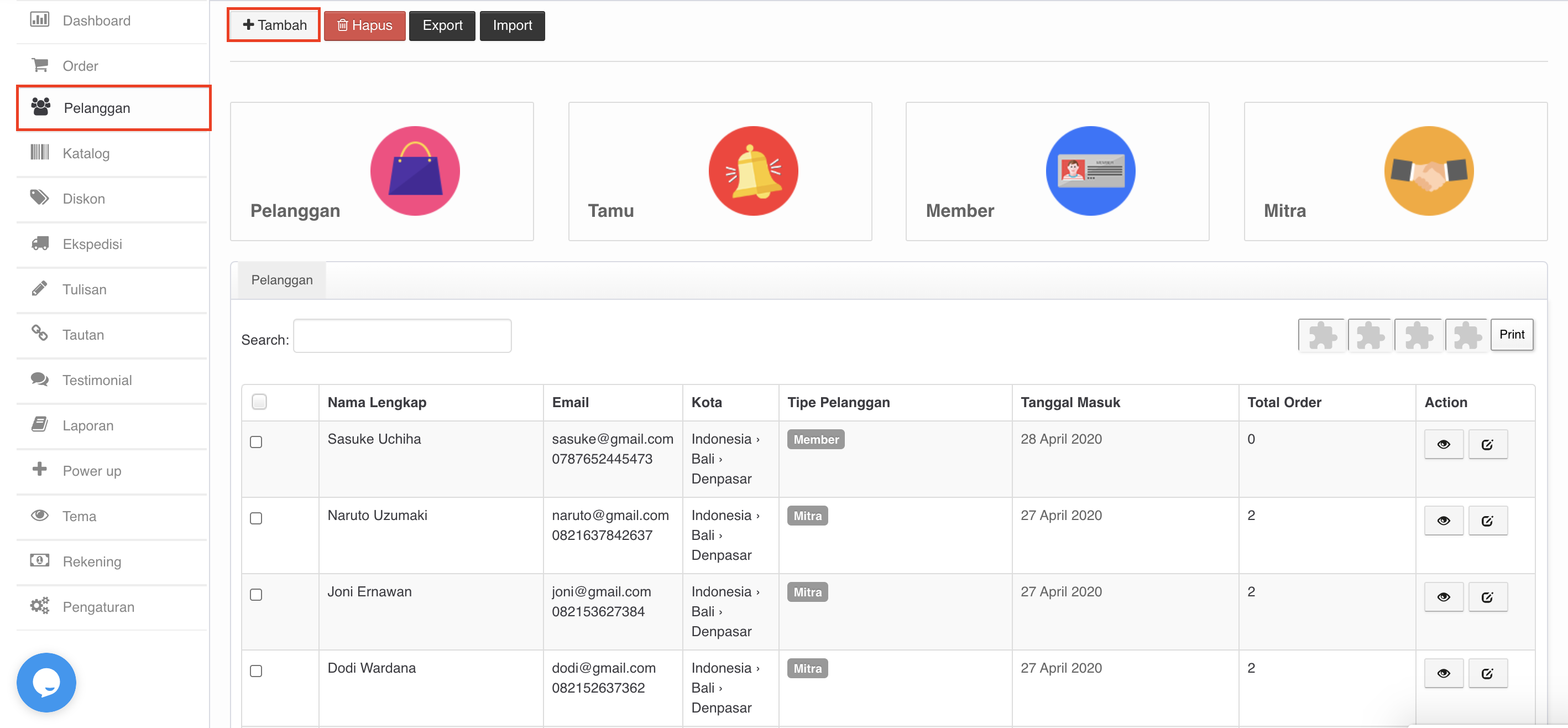Open Pengaturan in the sidebar
Screen dimensions: 1568x728
[x=97, y=607]
